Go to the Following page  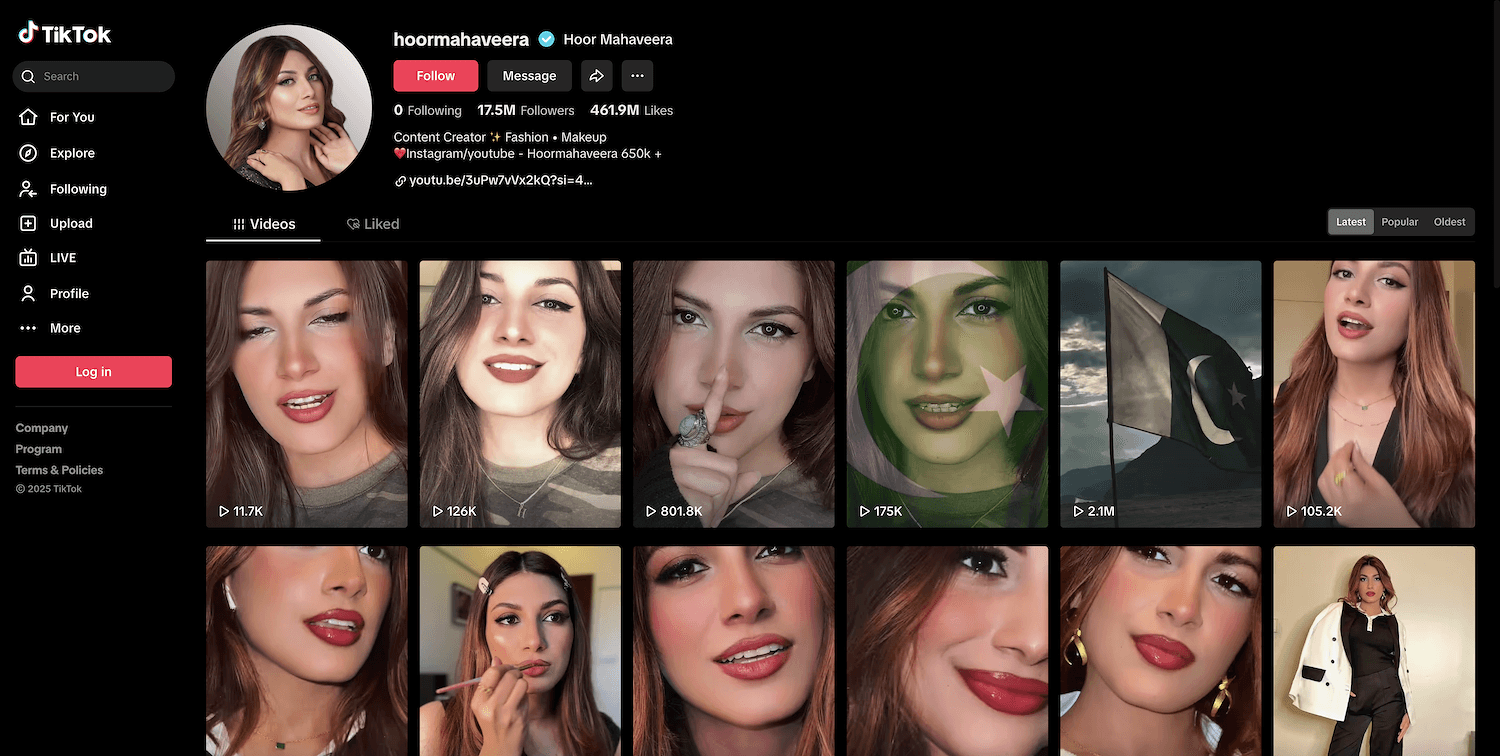77,189
